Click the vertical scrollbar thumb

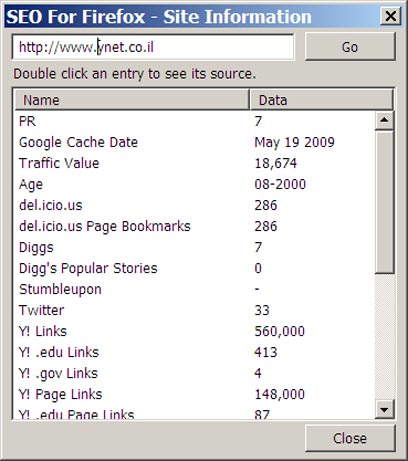point(384,202)
